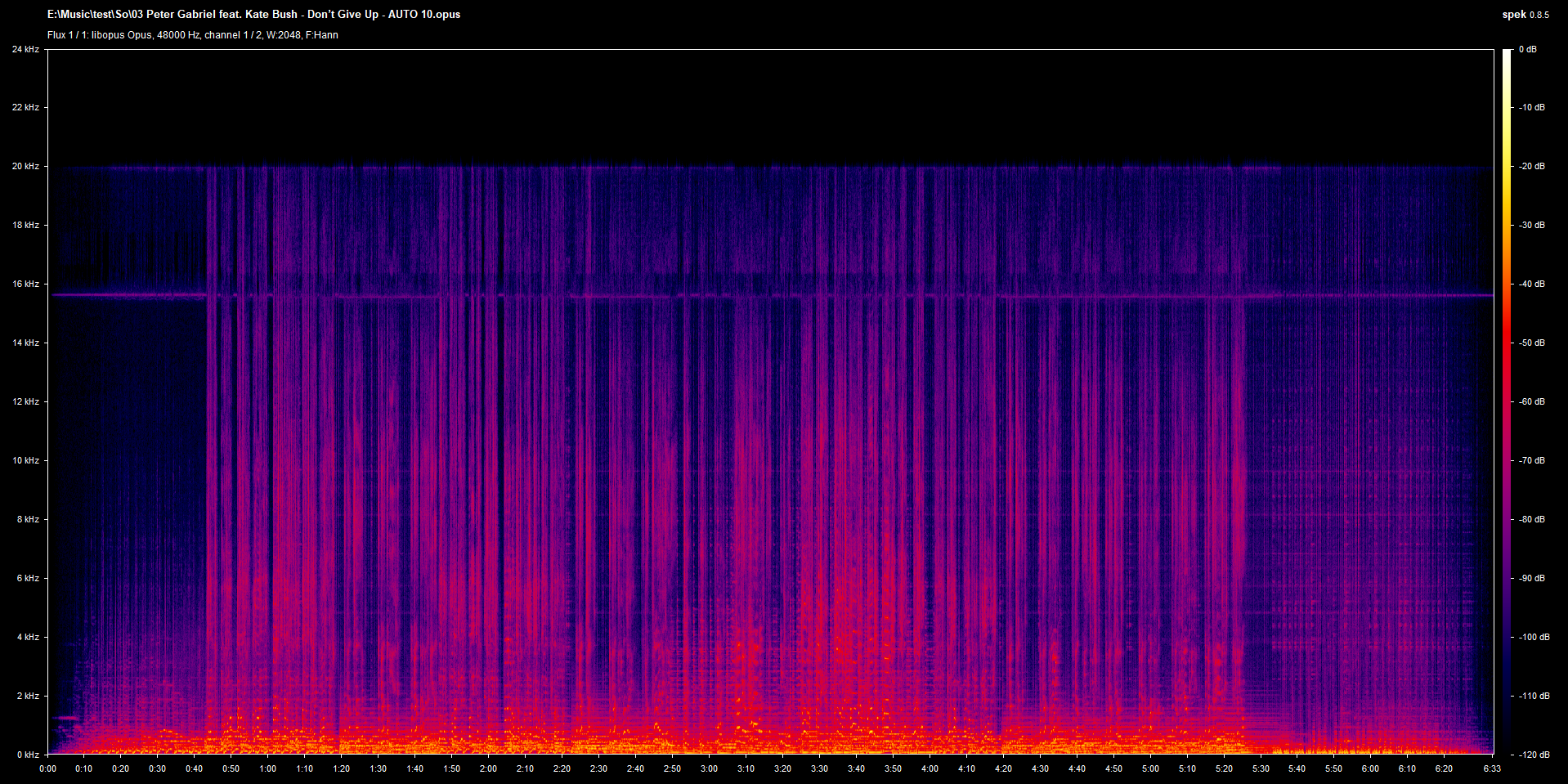Click the file path title text
Image resolution: width=1568 pixels, height=784 pixels.
pos(253,15)
